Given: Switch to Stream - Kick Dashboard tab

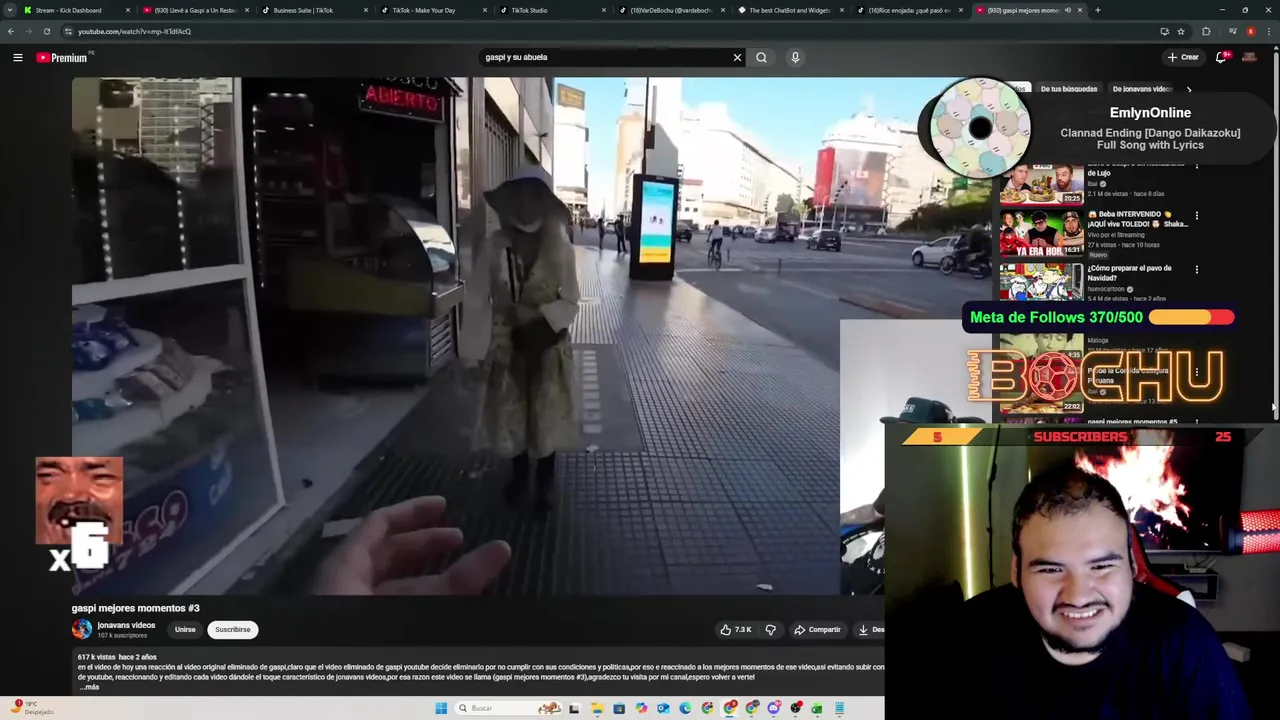Looking at the screenshot, I should [68, 10].
